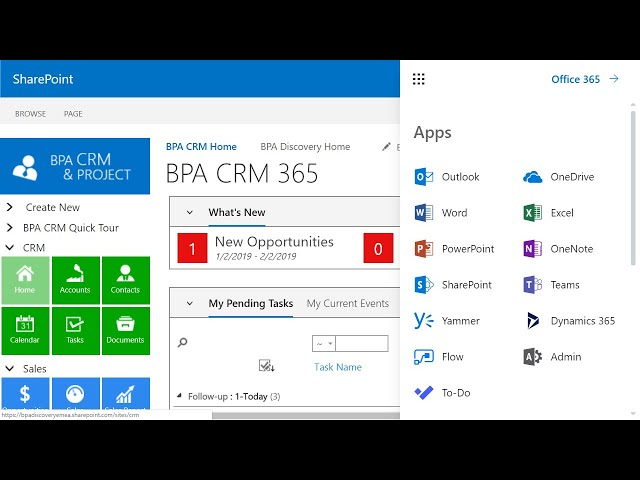
Task: Select the PAGE ribbon tab
Action: coord(73,114)
